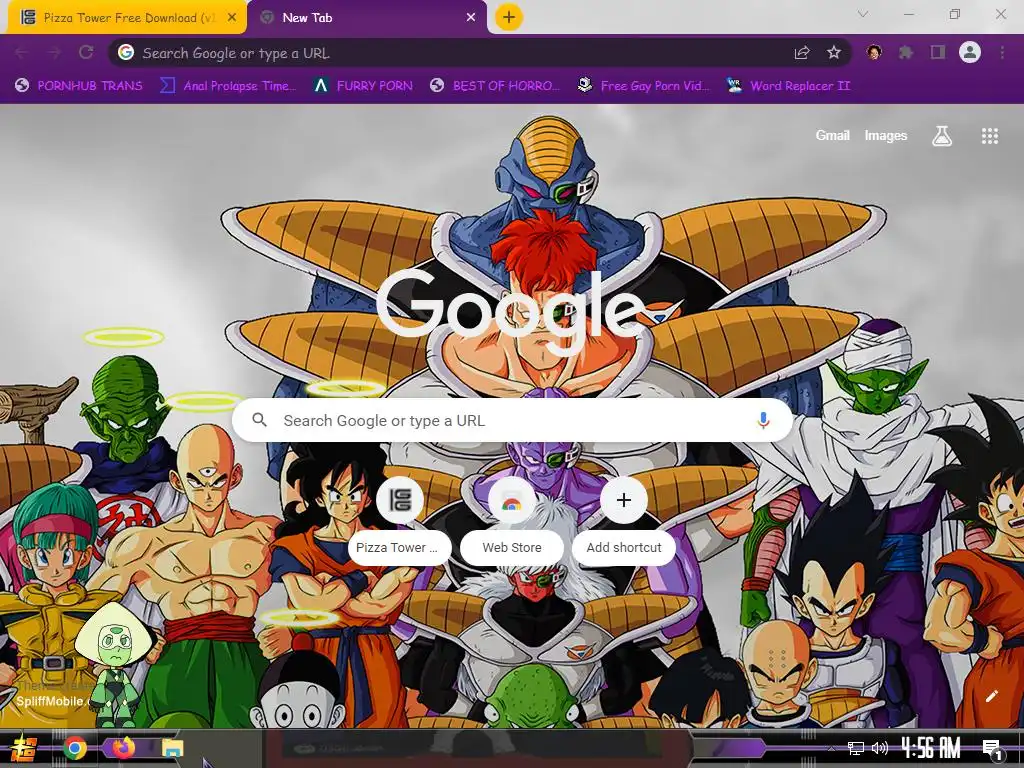The height and width of the screenshot is (768, 1024).
Task: Show the Chrome side panel
Action: coord(938,53)
